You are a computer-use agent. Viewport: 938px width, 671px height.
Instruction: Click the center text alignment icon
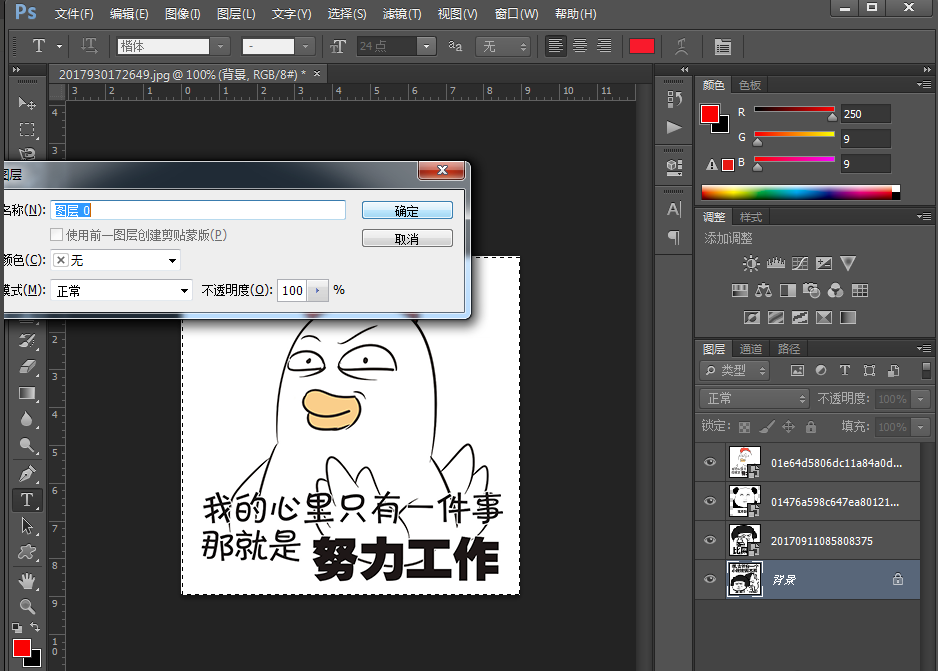coord(578,46)
